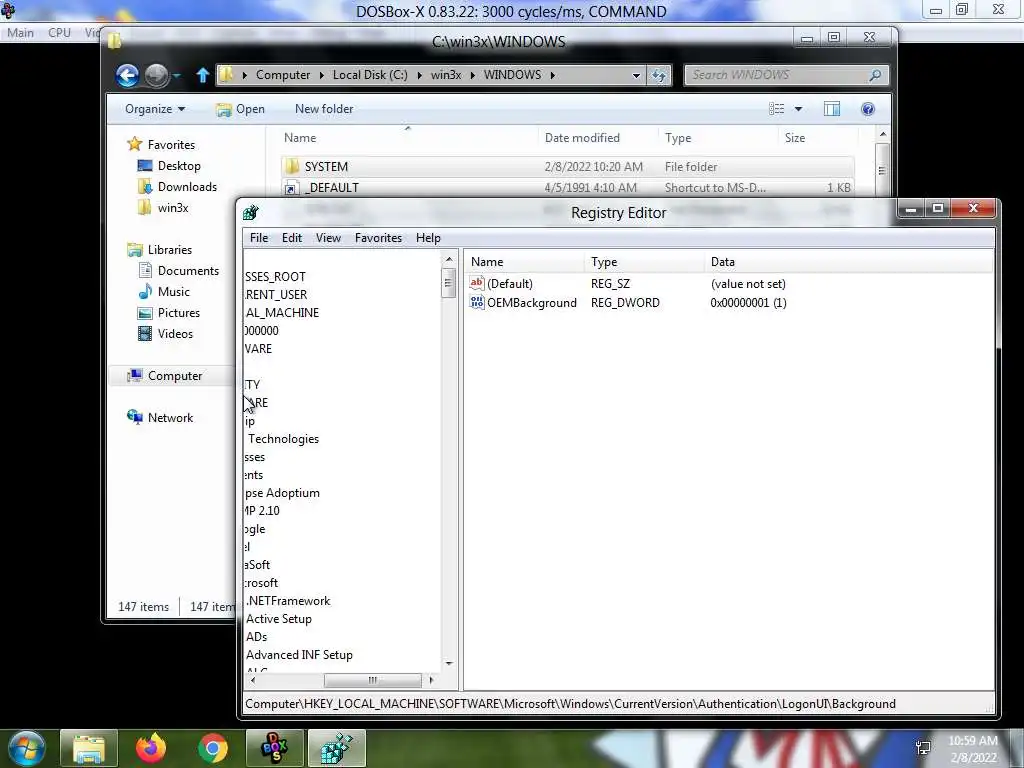Click win3x in the address breadcrumb

click(x=446, y=75)
